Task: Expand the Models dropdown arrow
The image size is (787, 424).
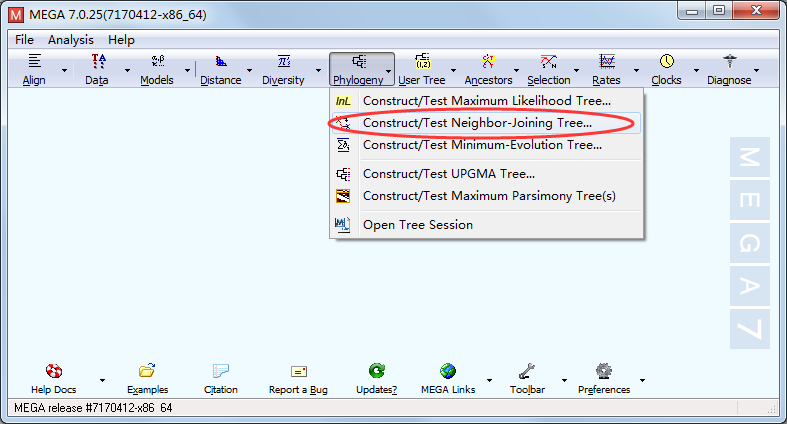Action: tap(187, 70)
